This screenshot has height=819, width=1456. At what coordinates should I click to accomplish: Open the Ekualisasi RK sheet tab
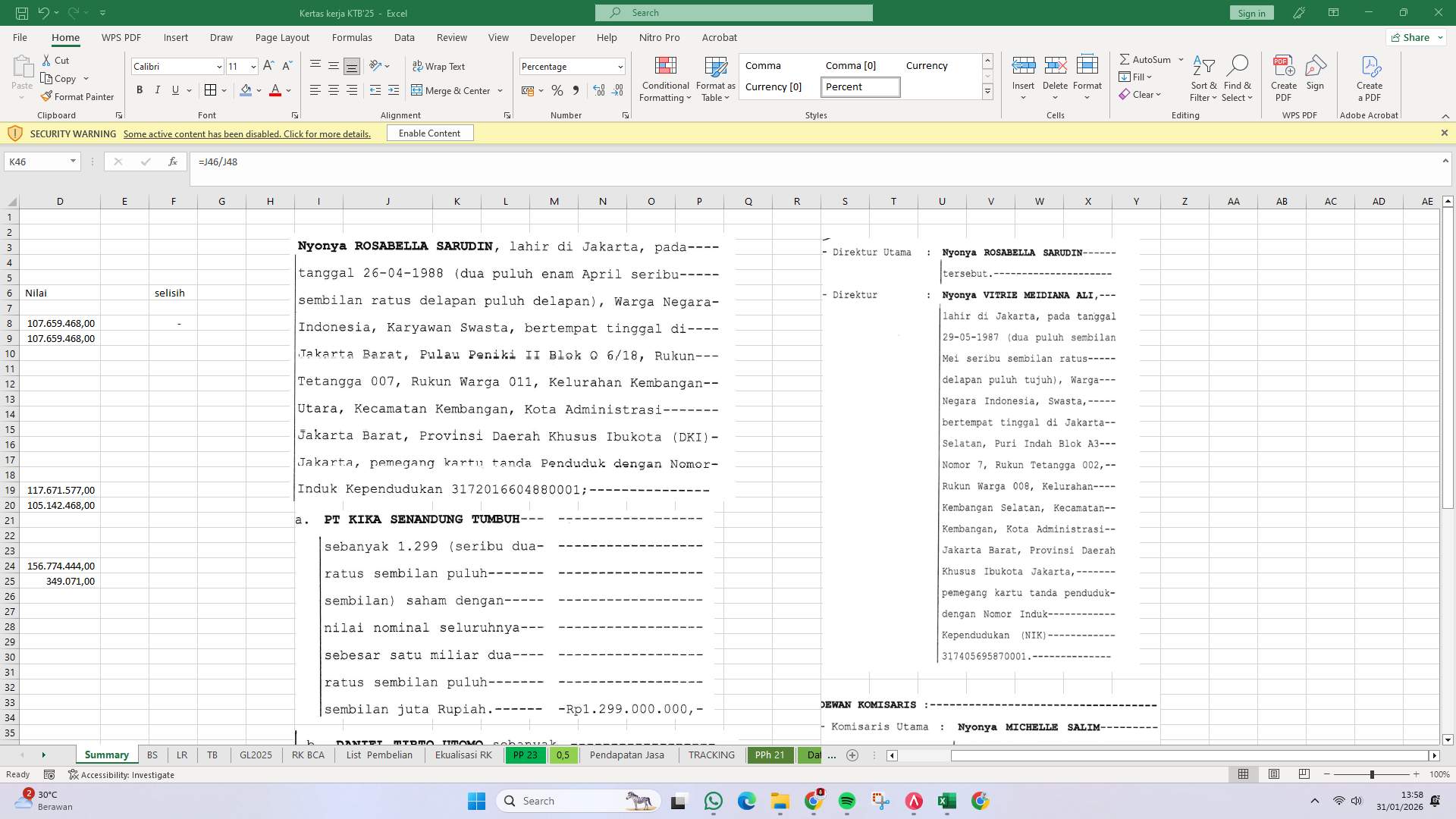point(463,755)
